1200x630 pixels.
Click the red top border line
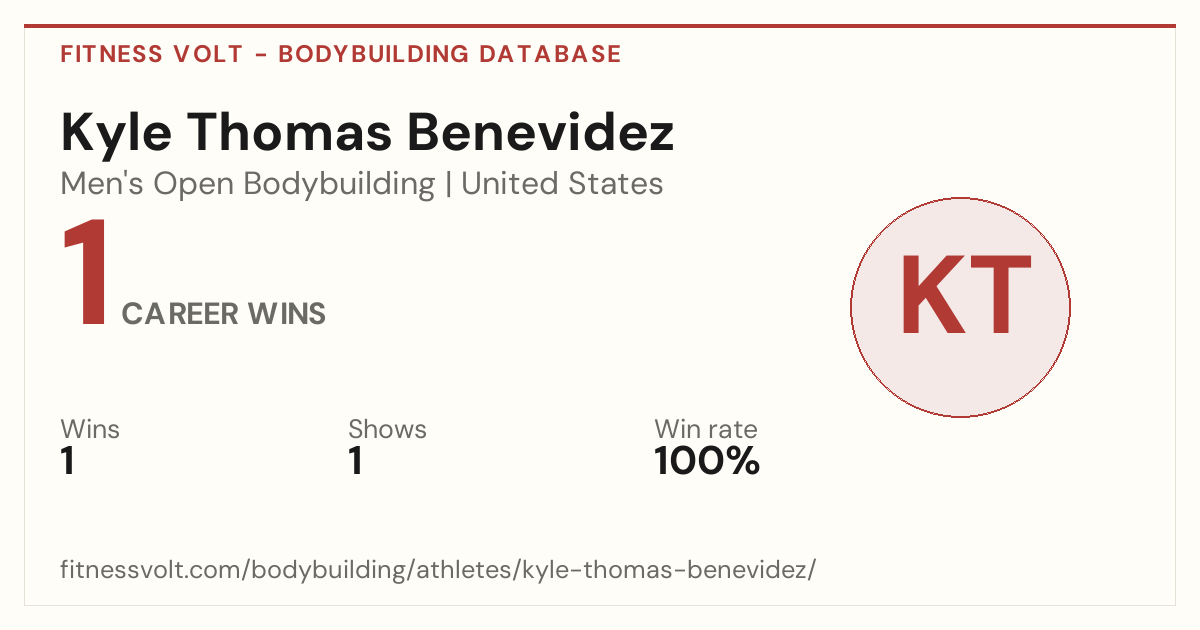click(x=600, y=26)
